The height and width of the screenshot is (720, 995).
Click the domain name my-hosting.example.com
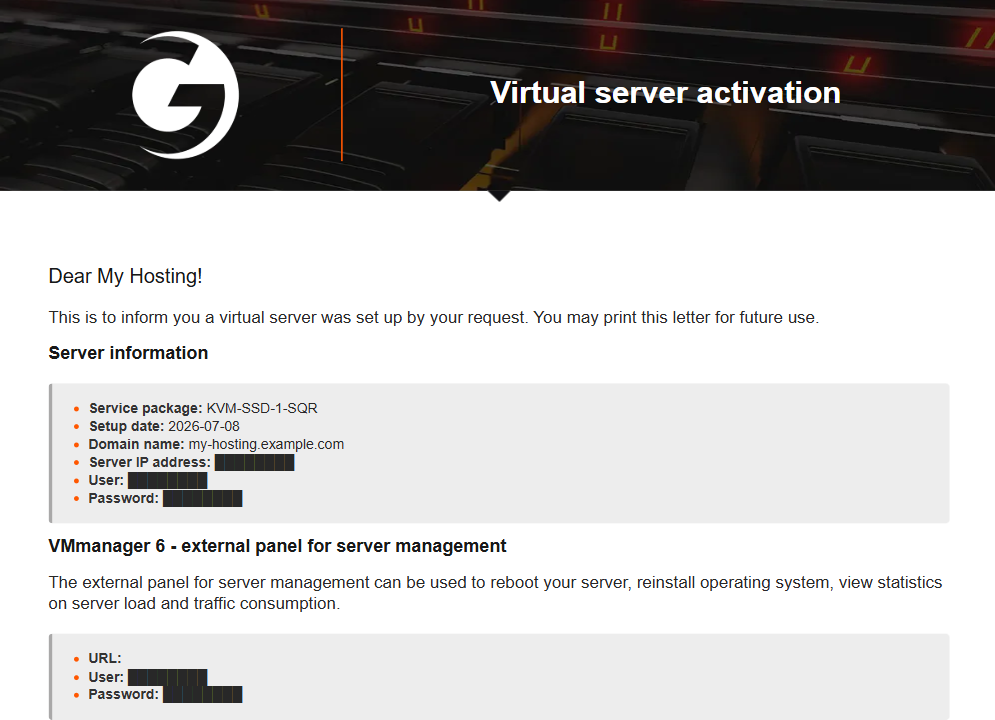(x=266, y=444)
